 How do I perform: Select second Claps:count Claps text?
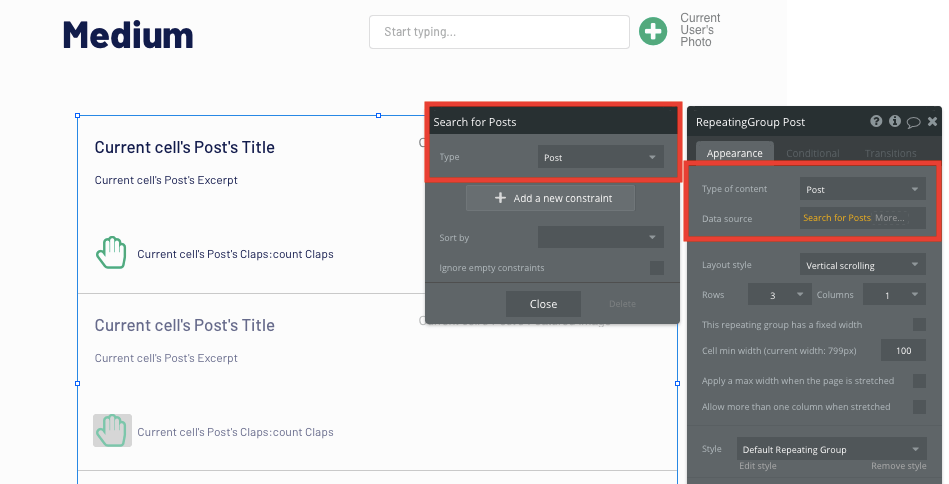coord(235,432)
